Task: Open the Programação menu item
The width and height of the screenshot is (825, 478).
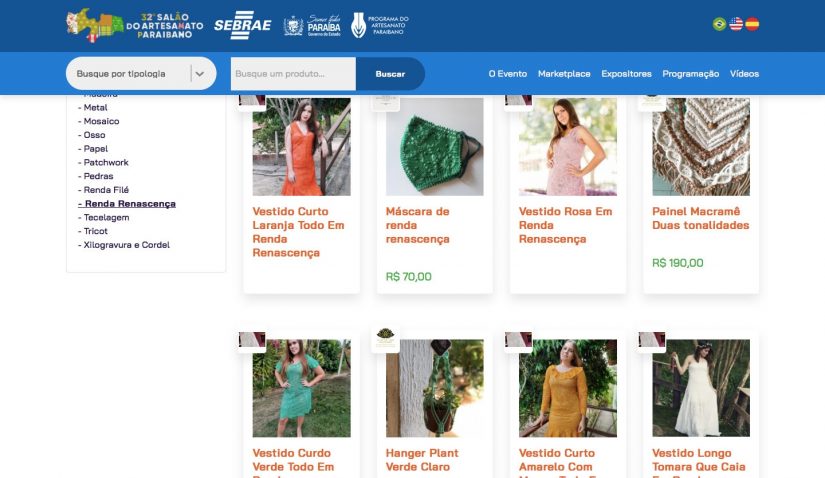Action: tap(690, 73)
